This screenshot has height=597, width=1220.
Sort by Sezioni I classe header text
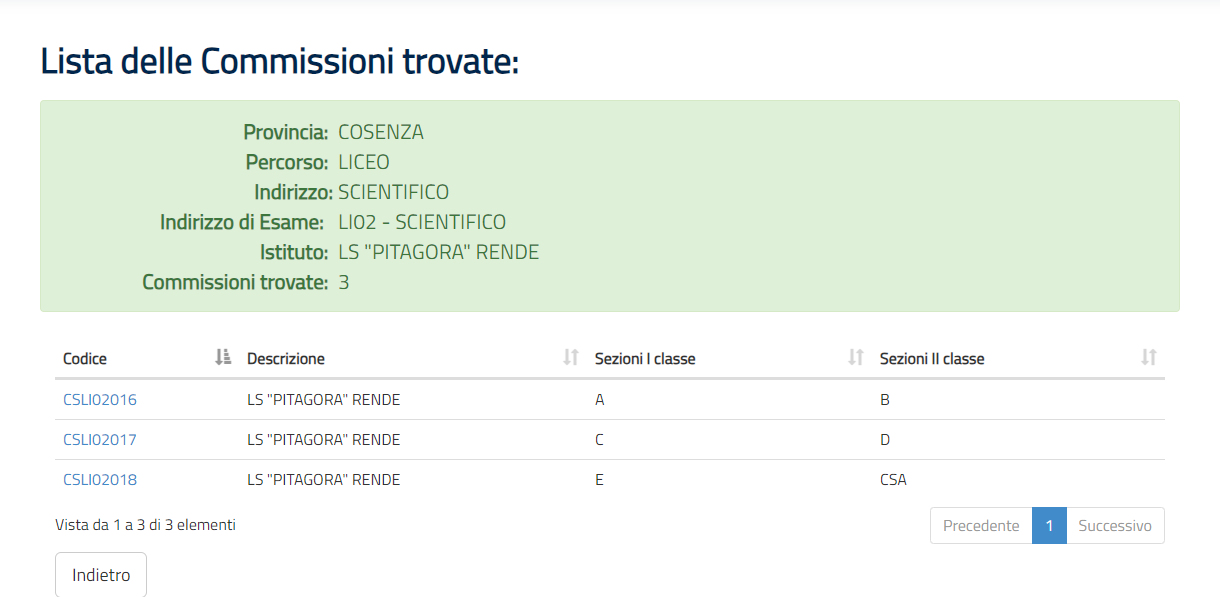(x=645, y=359)
